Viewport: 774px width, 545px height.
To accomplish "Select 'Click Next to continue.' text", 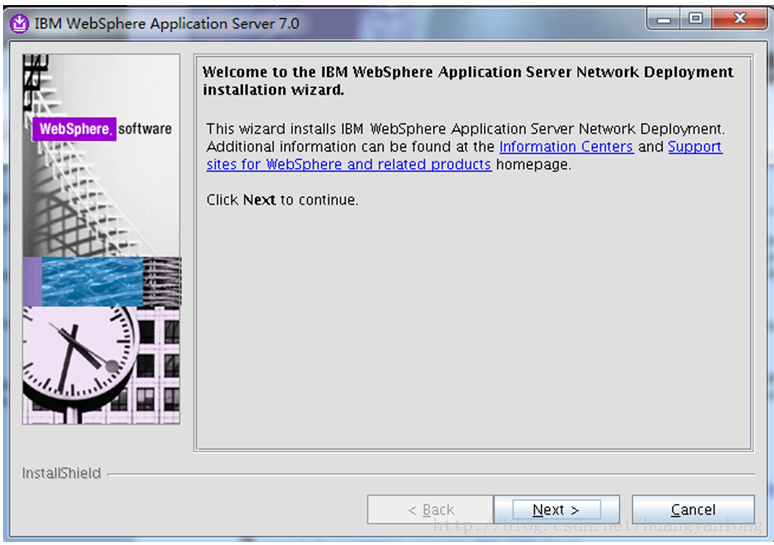I will (x=282, y=200).
